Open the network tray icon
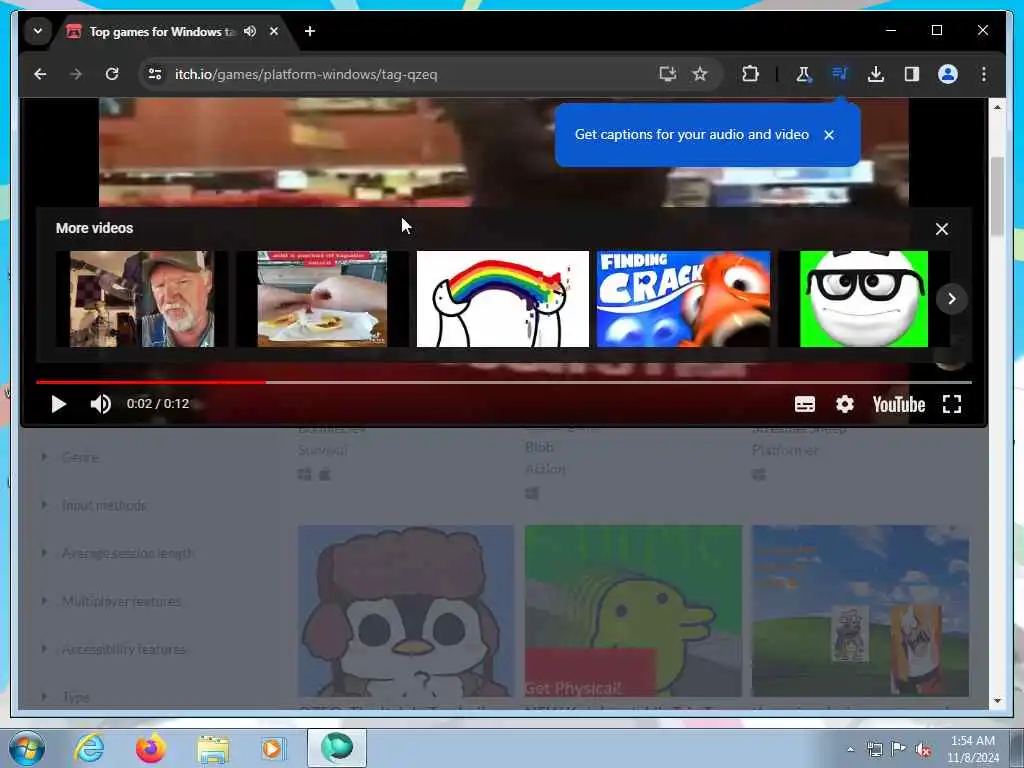This screenshot has width=1024, height=768. coord(874,749)
